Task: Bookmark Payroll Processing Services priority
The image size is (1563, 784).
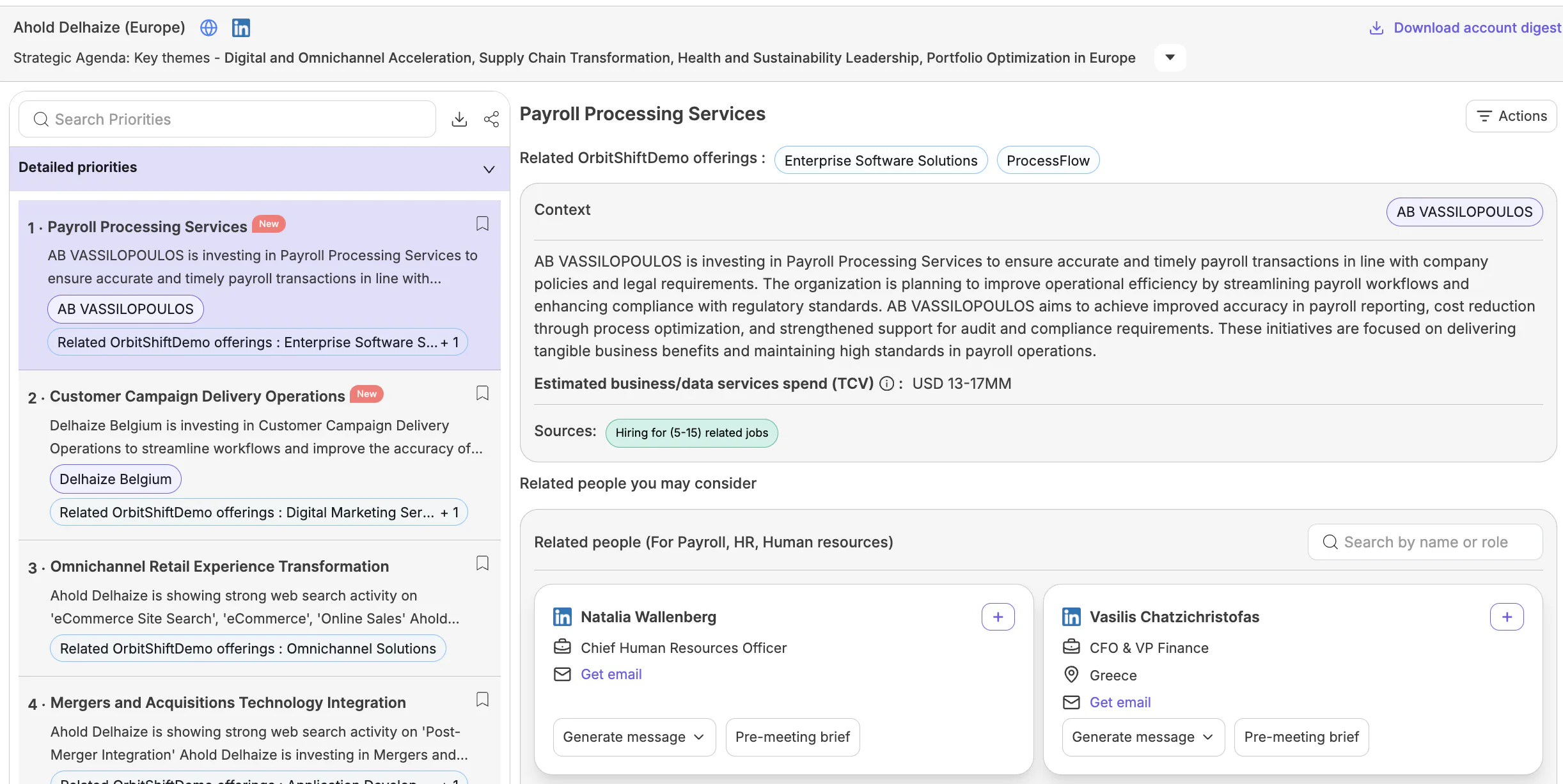Action: [x=482, y=223]
